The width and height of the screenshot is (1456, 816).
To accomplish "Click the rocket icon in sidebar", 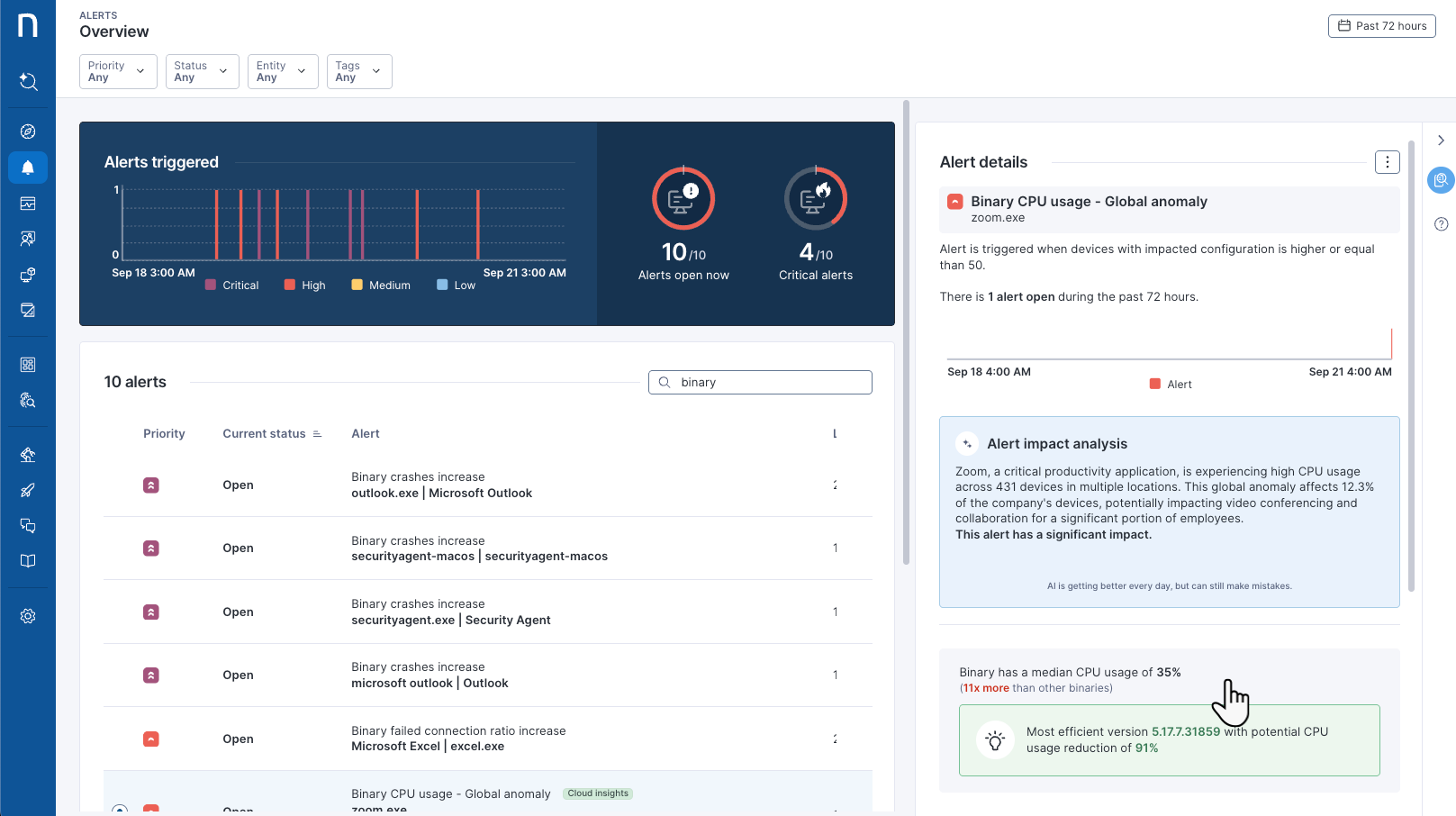I will click(x=28, y=490).
